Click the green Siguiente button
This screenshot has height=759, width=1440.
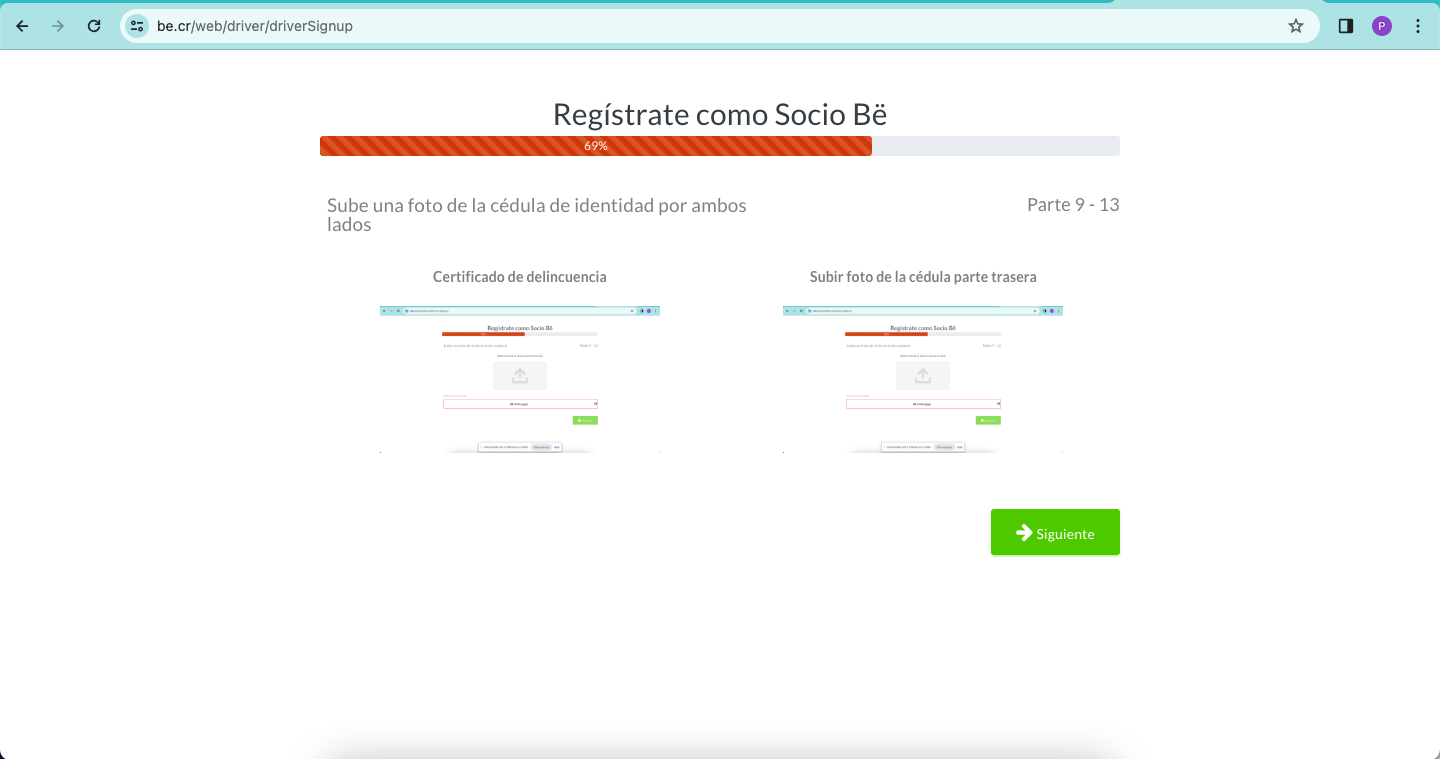click(1055, 532)
